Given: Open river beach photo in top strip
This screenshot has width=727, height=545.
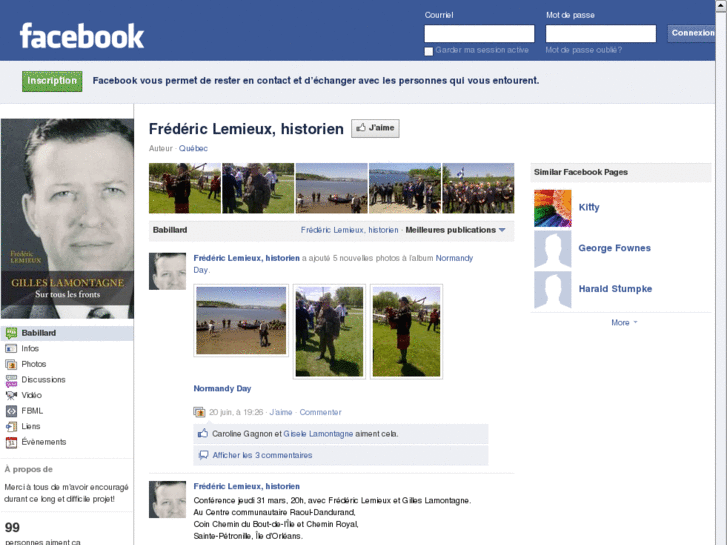Looking at the screenshot, I should [332, 188].
